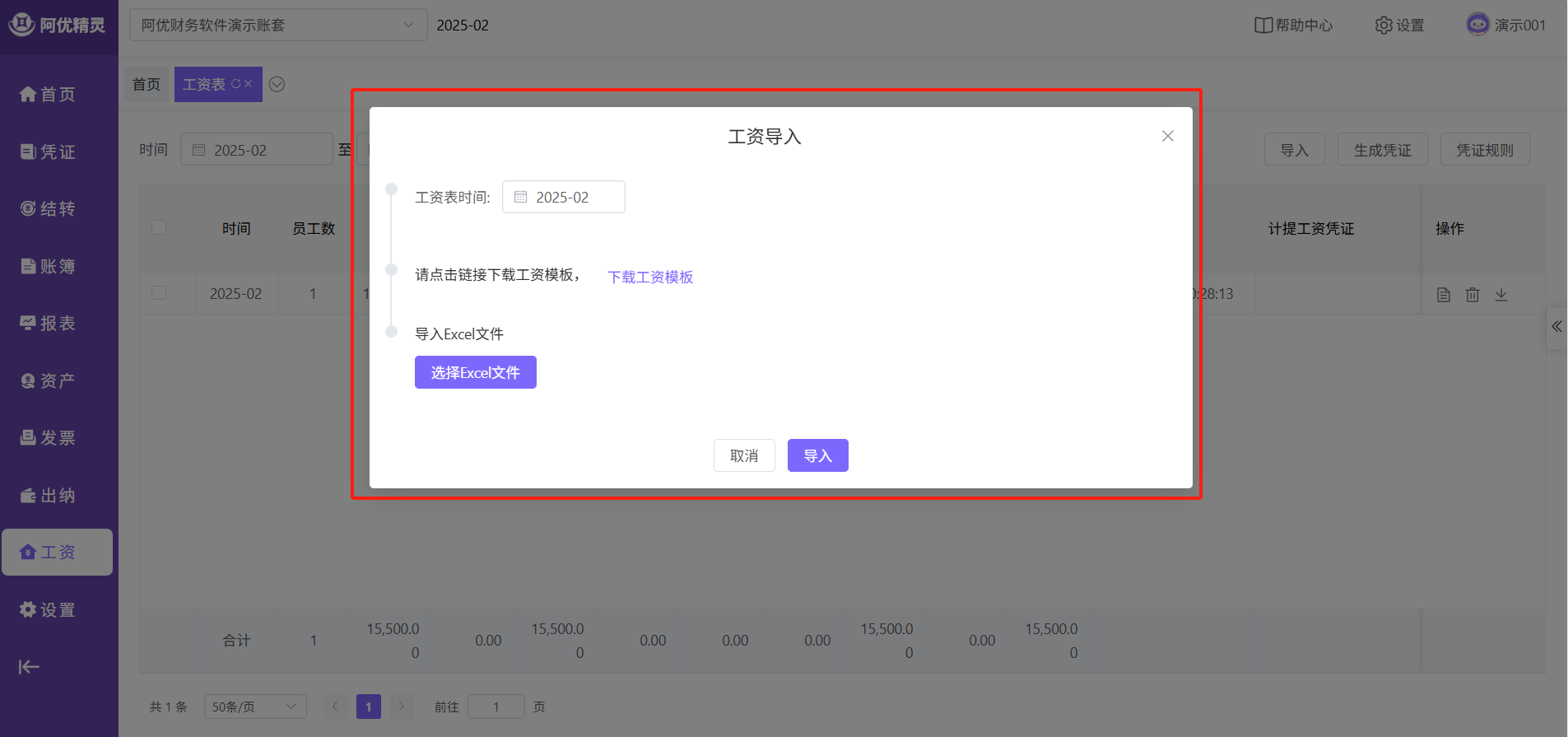The image size is (1568, 737).
Task: Click the 选择Excel文件 button
Action: [475, 372]
